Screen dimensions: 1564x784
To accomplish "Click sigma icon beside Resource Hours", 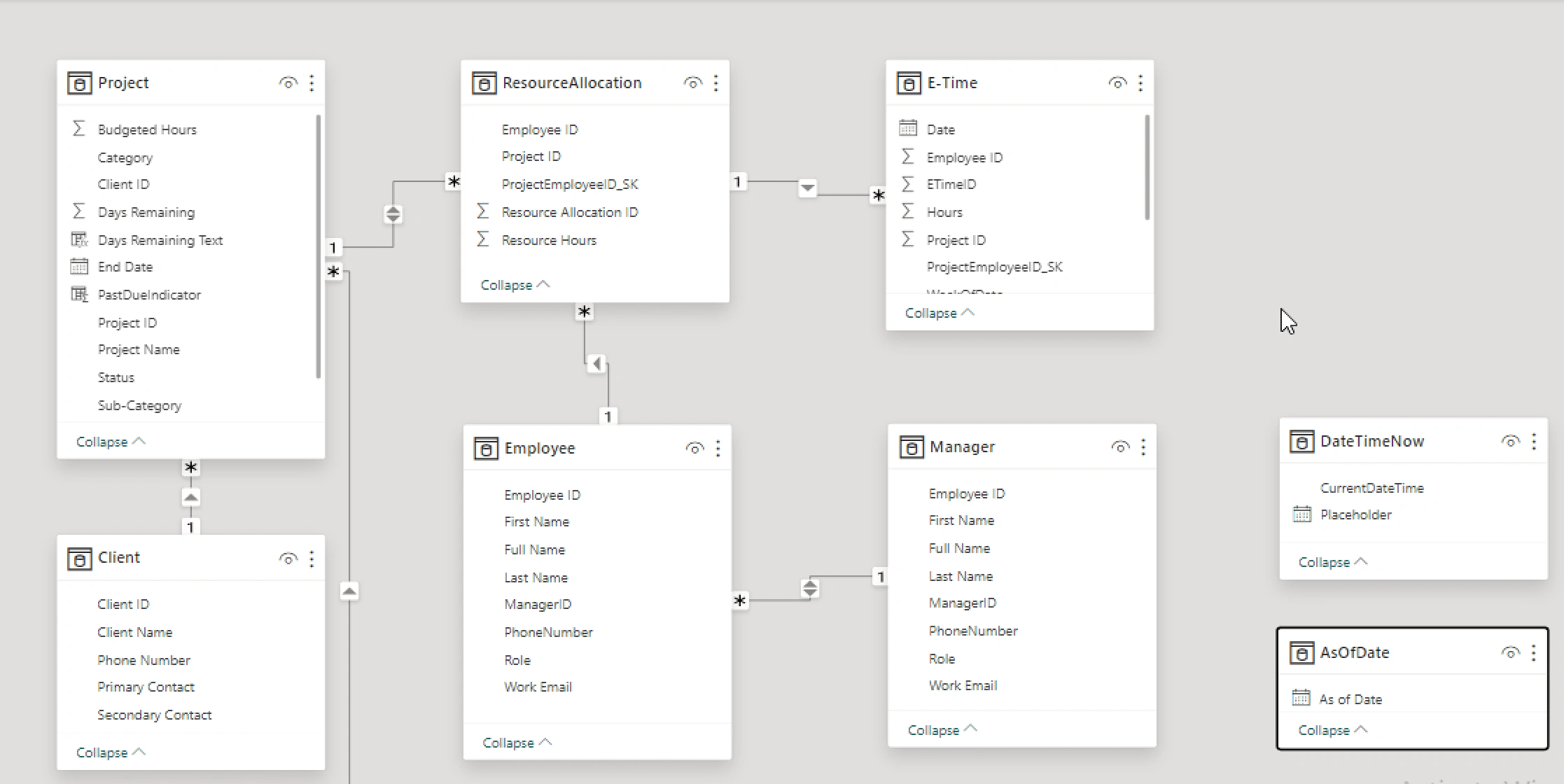I will [x=482, y=239].
